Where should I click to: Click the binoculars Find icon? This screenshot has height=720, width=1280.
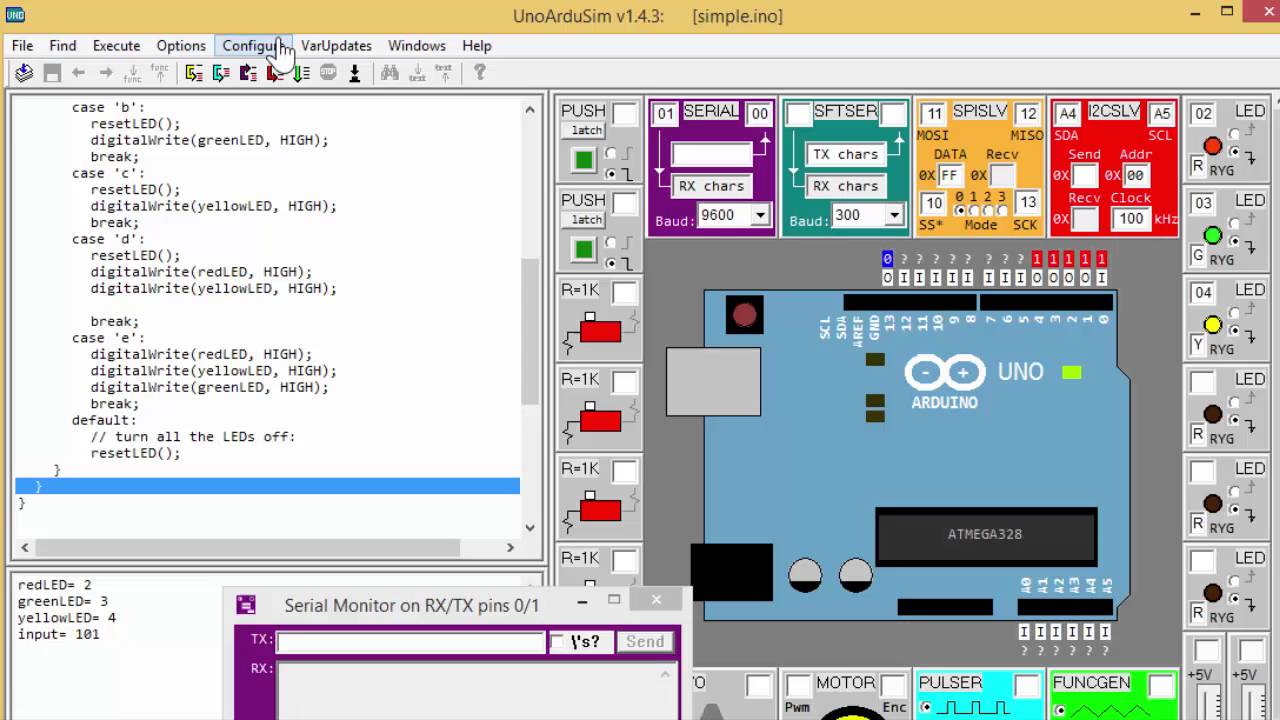(x=390, y=73)
